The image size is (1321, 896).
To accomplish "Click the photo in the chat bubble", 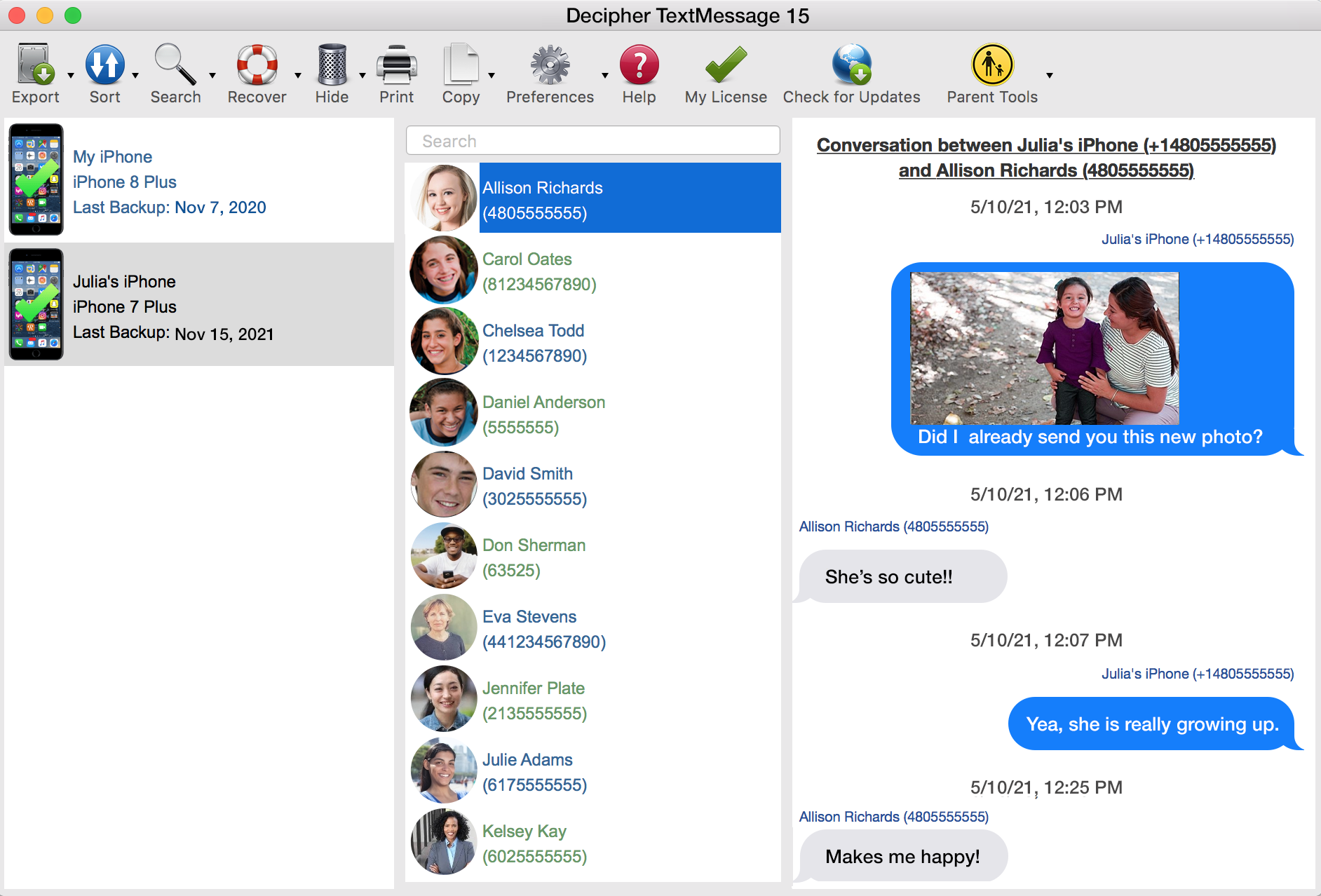I will coord(1043,347).
